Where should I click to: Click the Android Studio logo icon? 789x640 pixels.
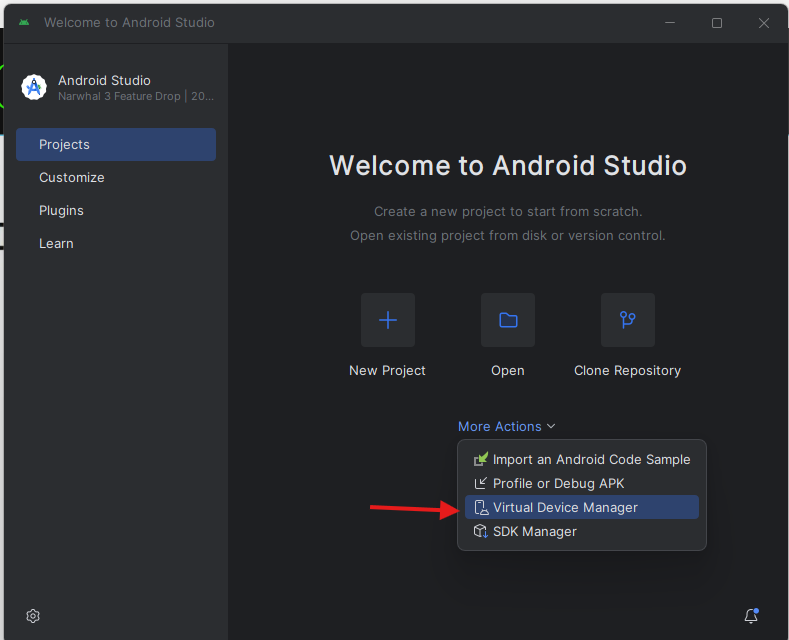[34, 88]
